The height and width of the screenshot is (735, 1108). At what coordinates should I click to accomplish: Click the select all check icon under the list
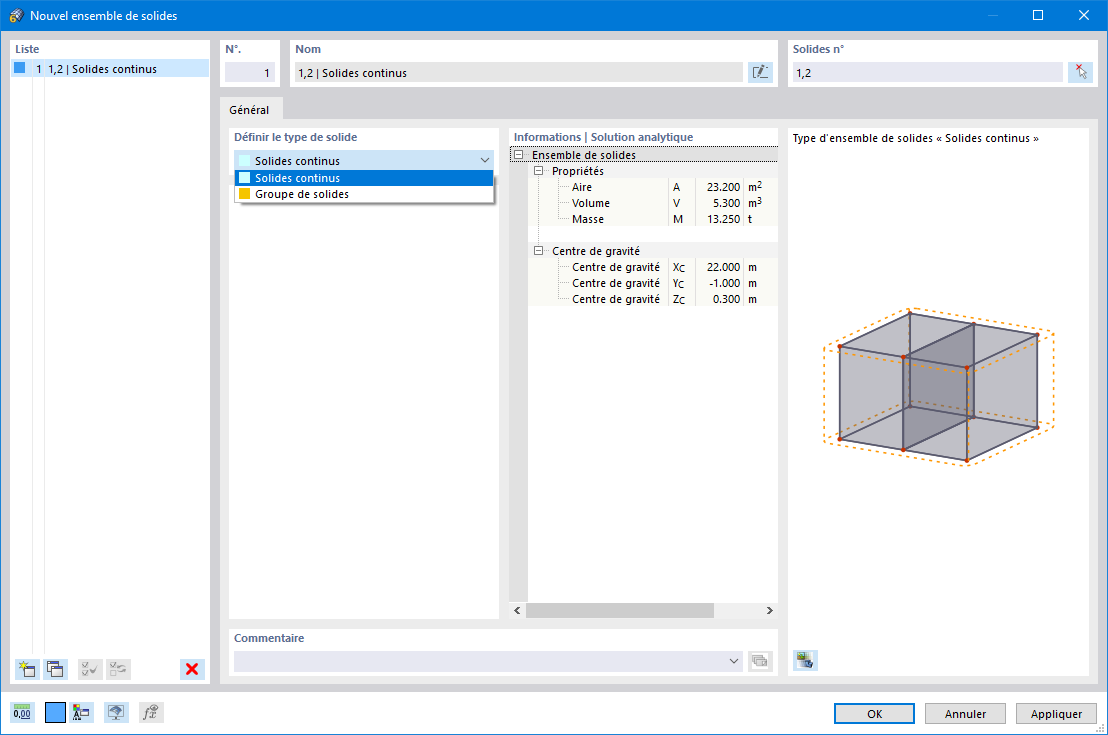[90, 669]
